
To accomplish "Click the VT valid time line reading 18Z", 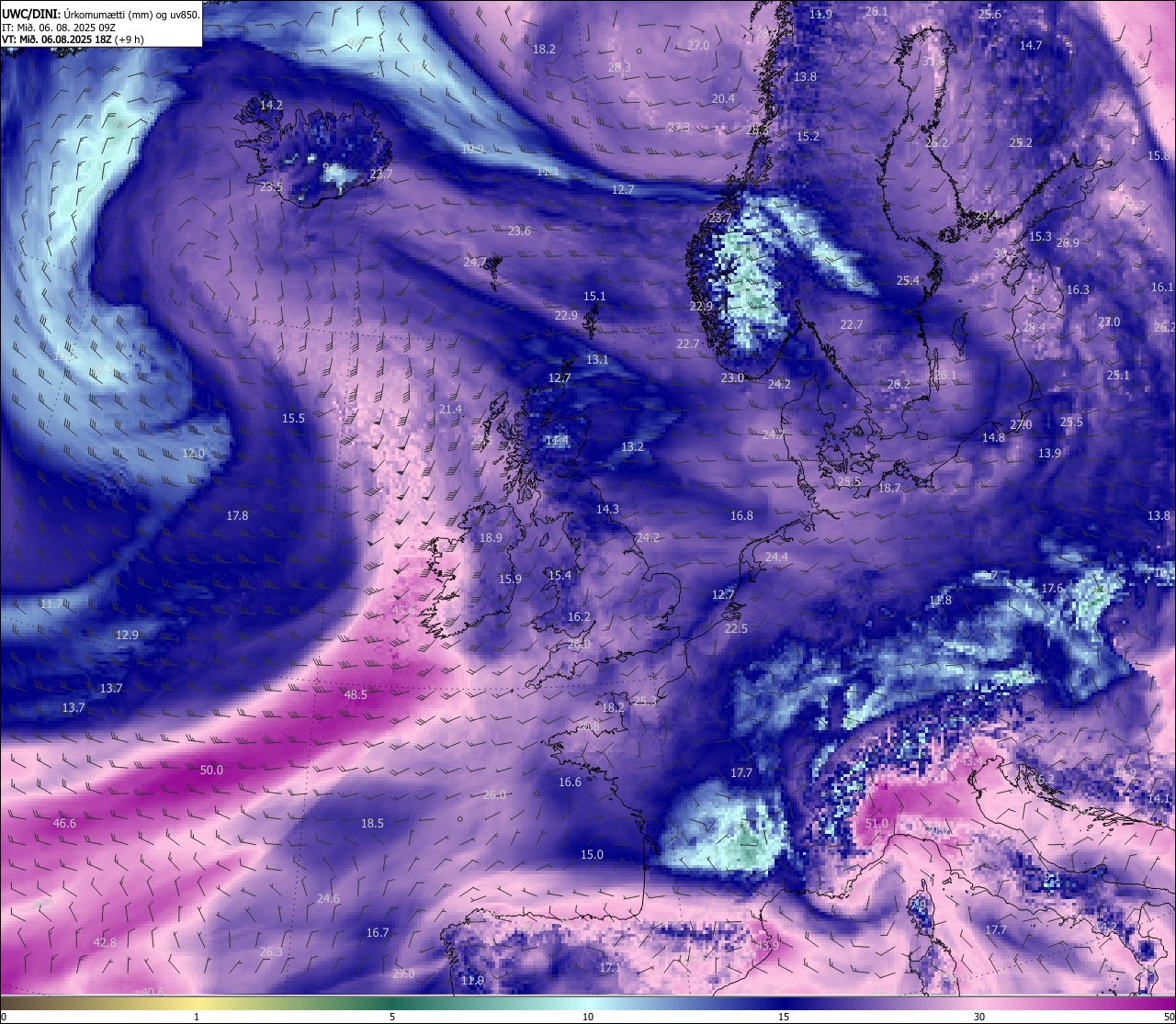I will click(x=73, y=39).
